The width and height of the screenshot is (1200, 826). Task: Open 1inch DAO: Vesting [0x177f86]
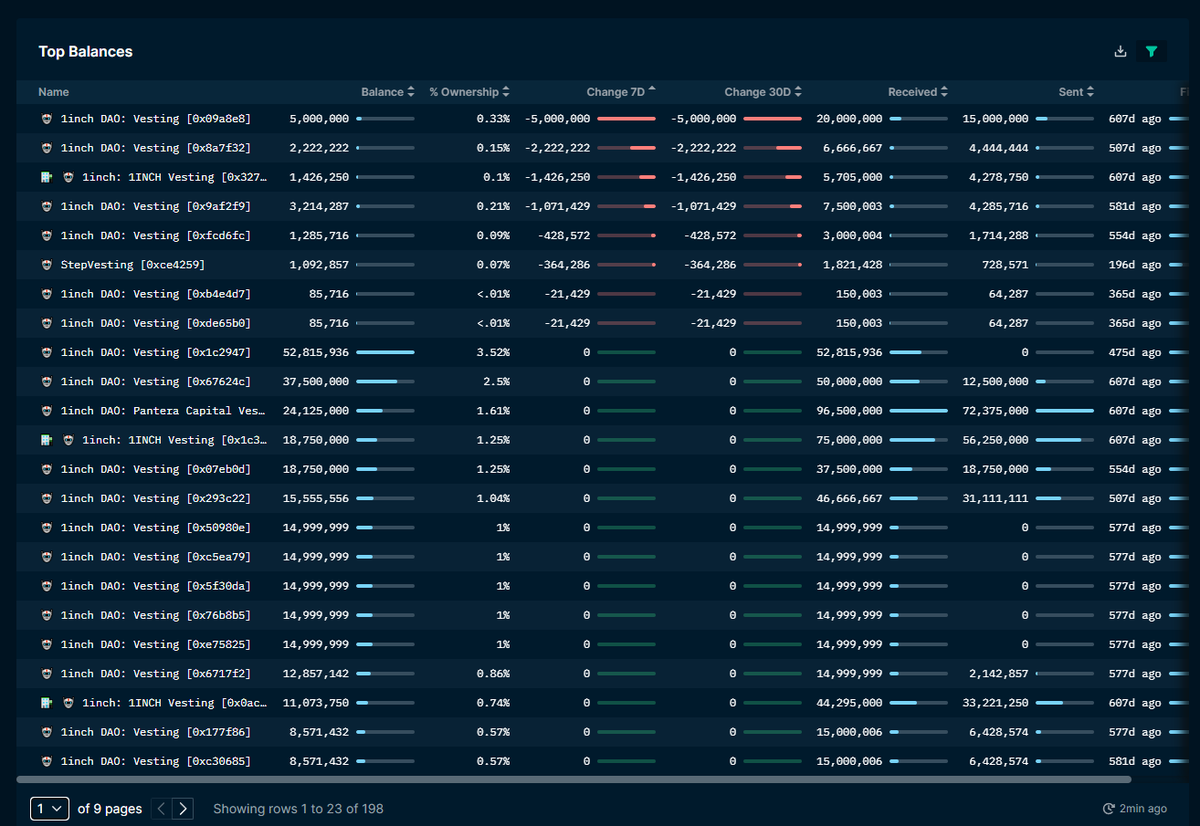tap(156, 732)
